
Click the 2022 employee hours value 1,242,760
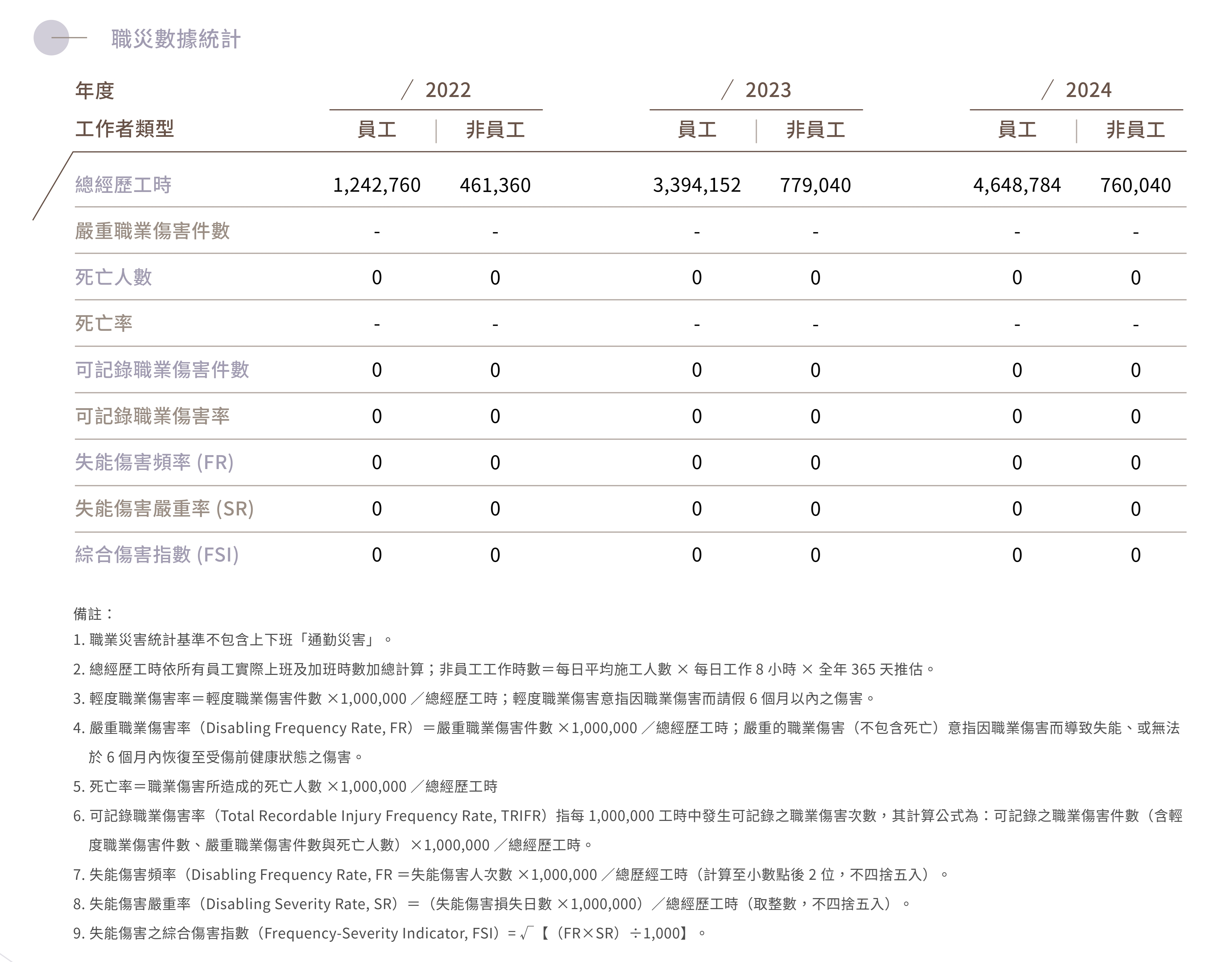pyautogui.click(x=376, y=185)
